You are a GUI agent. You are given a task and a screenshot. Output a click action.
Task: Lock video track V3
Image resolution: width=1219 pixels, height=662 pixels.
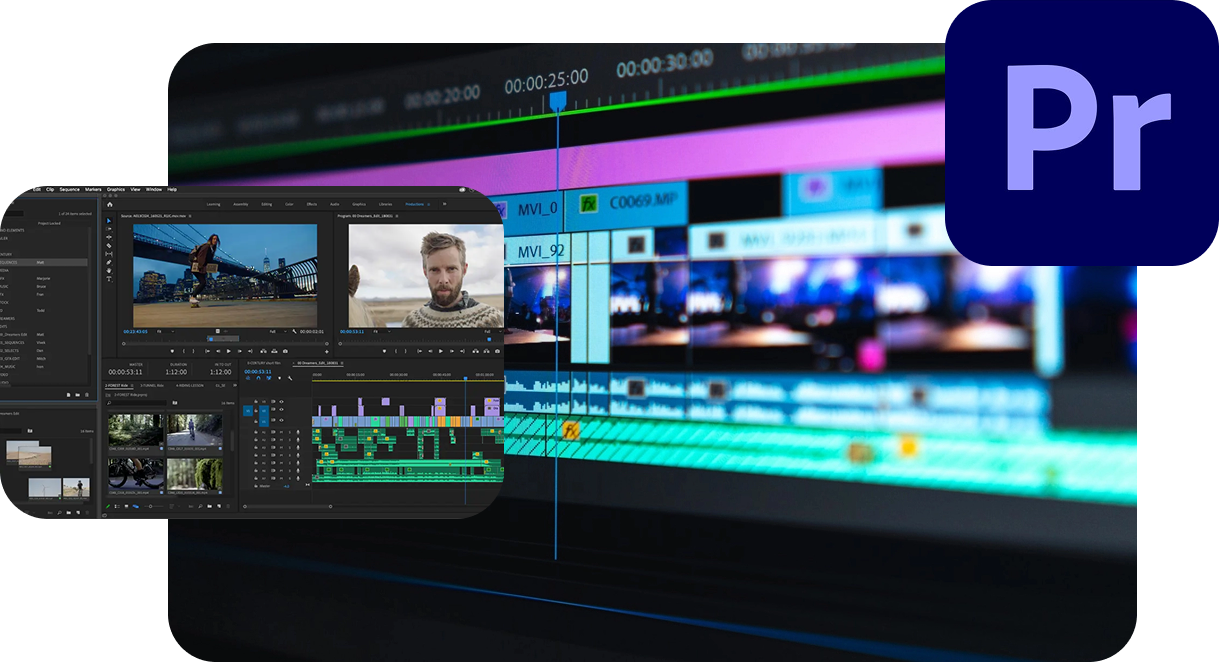click(x=256, y=401)
